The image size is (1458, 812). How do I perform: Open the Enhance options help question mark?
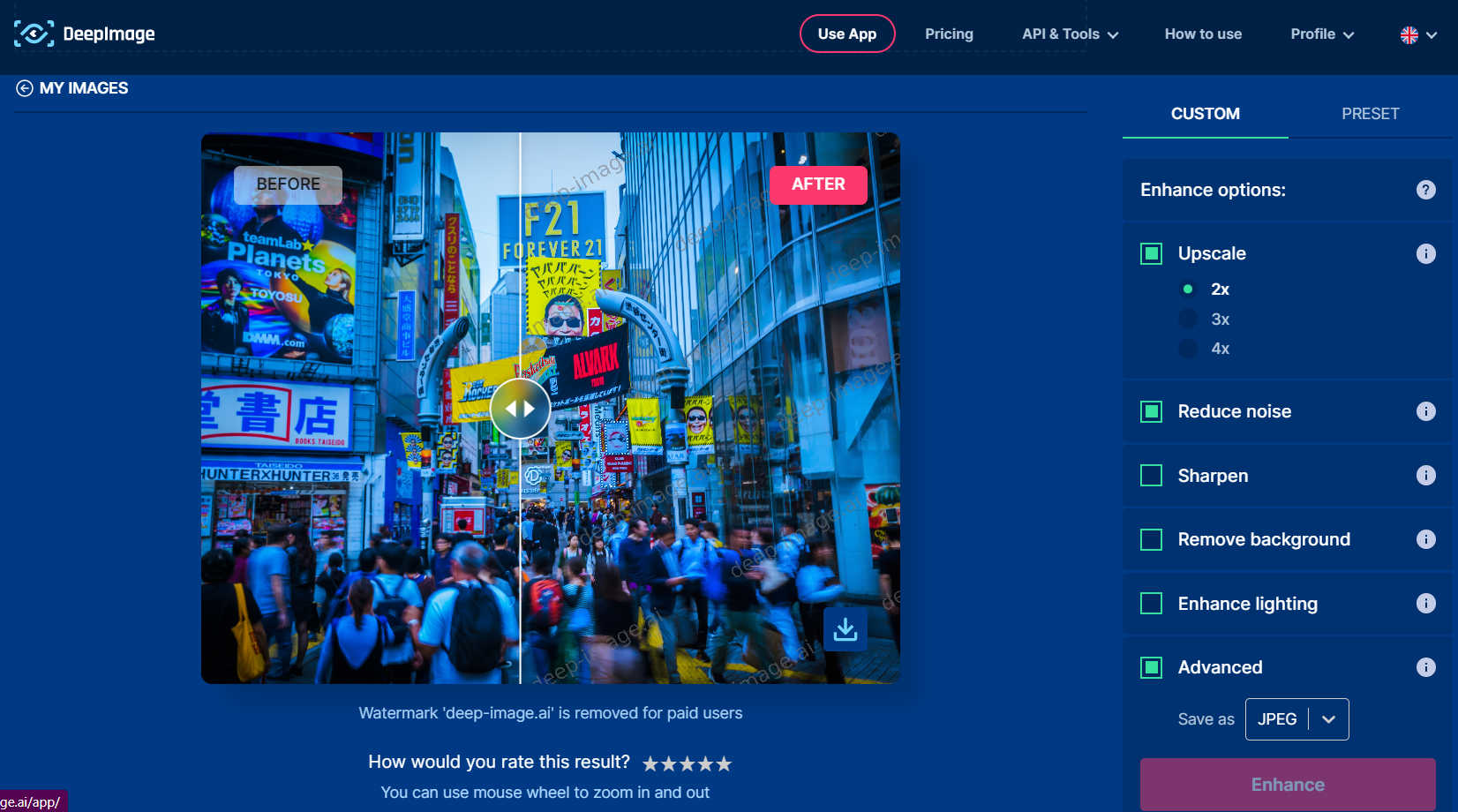pos(1426,190)
